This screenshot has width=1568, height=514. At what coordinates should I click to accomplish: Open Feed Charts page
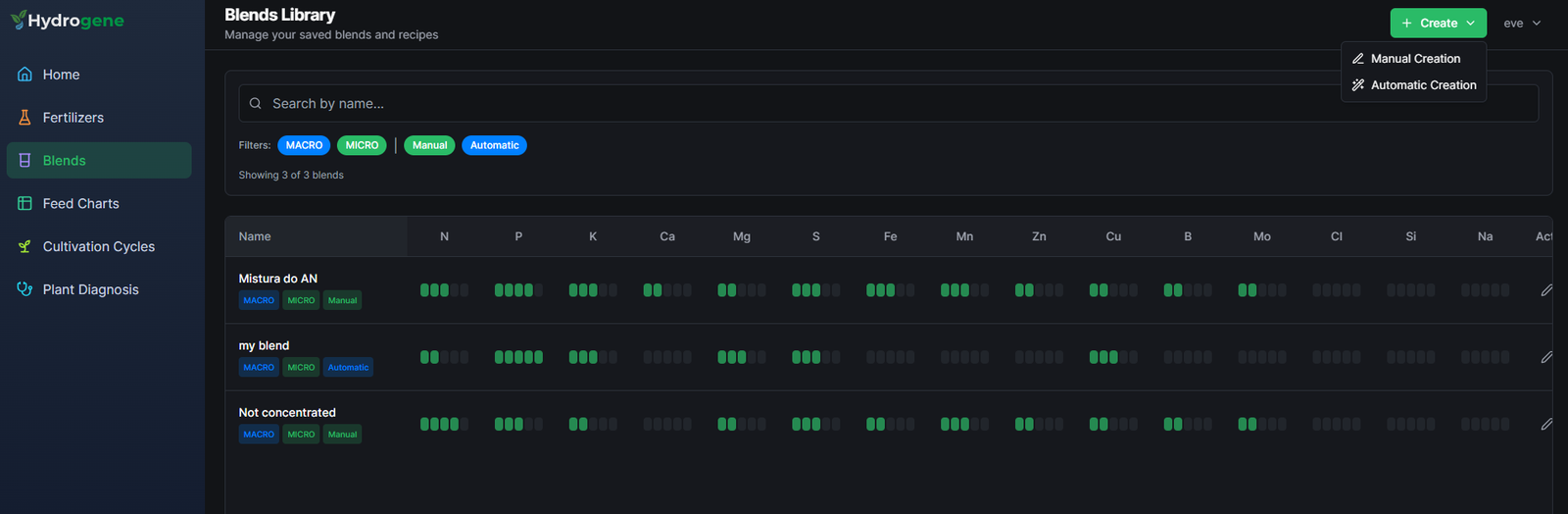(x=99, y=204)
